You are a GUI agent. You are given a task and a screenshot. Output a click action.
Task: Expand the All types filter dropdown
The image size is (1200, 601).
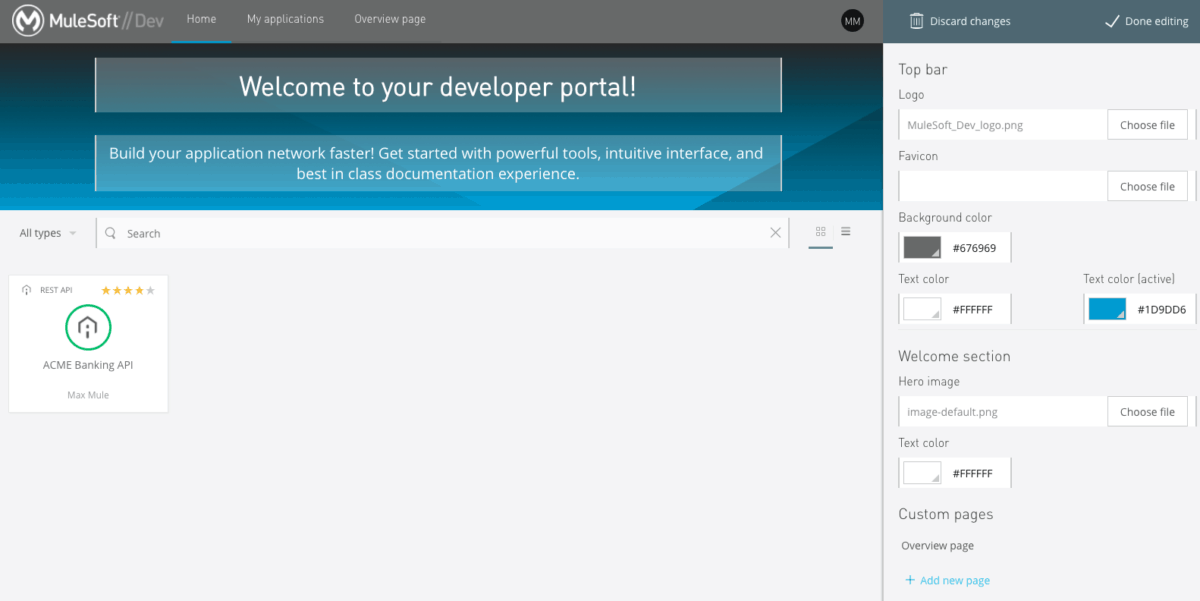pos(46,232)
